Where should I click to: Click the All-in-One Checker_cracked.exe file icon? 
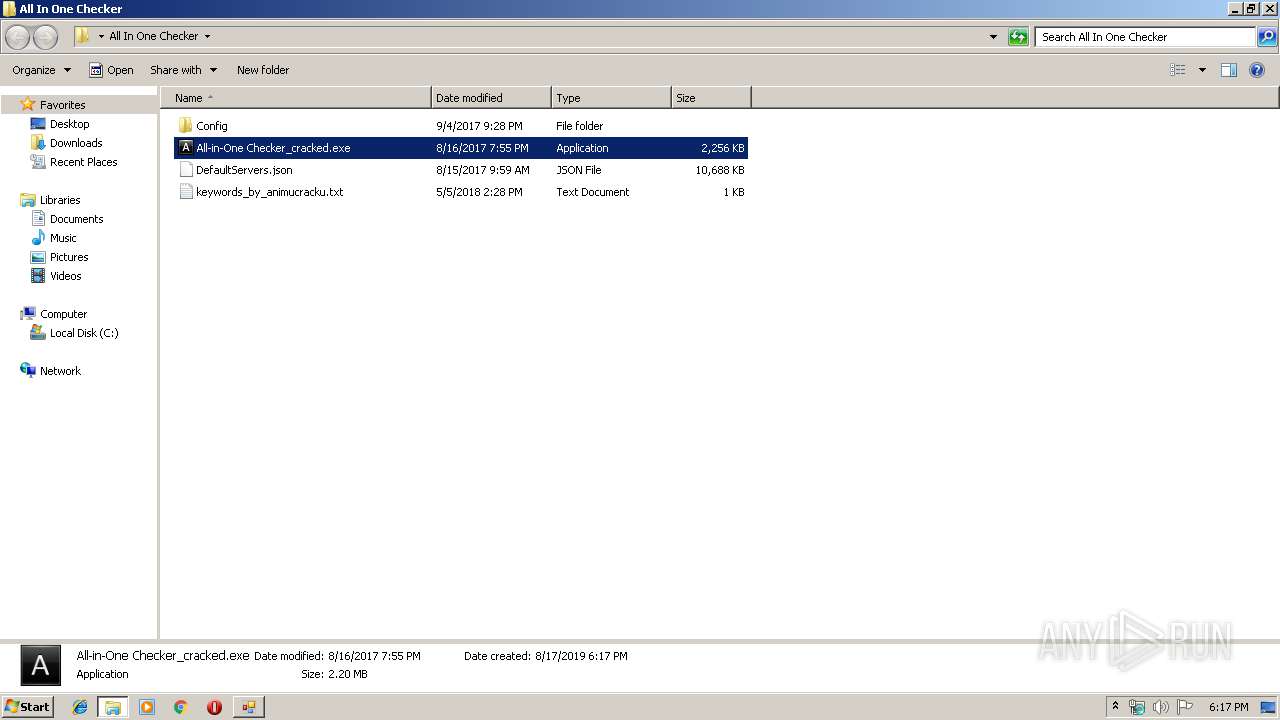(185, 148)
